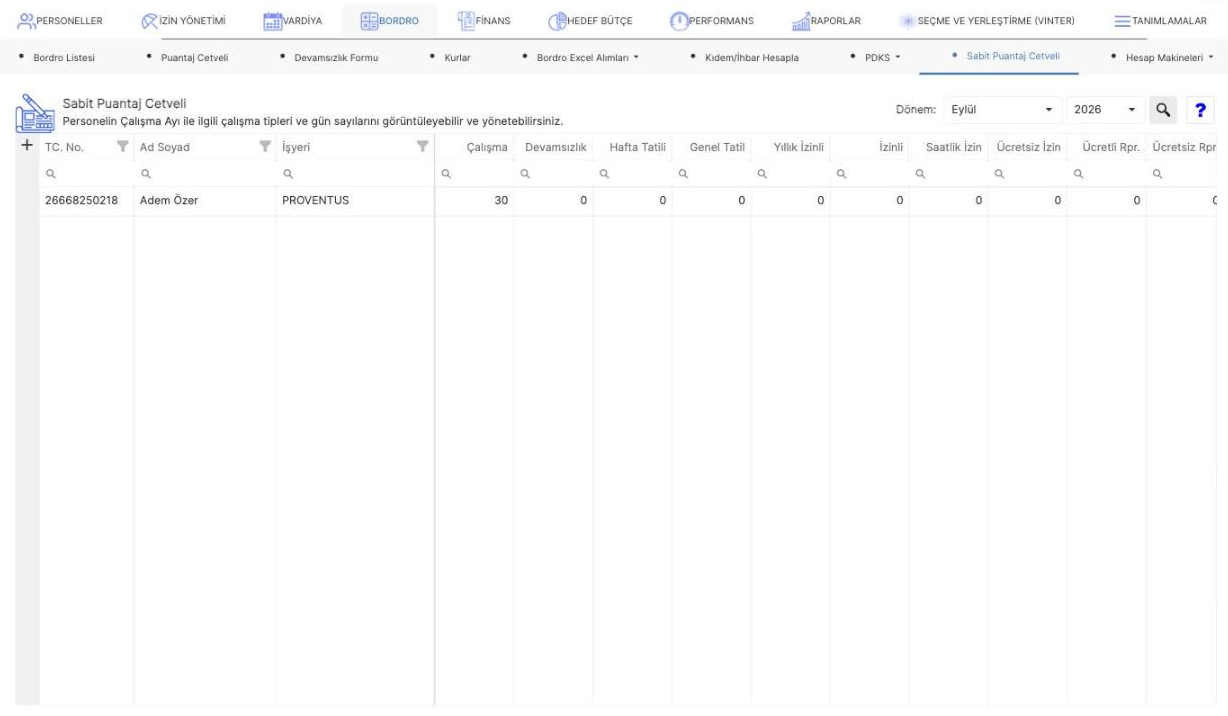Sort by the Devamsızlık column header

pos(555,148)
